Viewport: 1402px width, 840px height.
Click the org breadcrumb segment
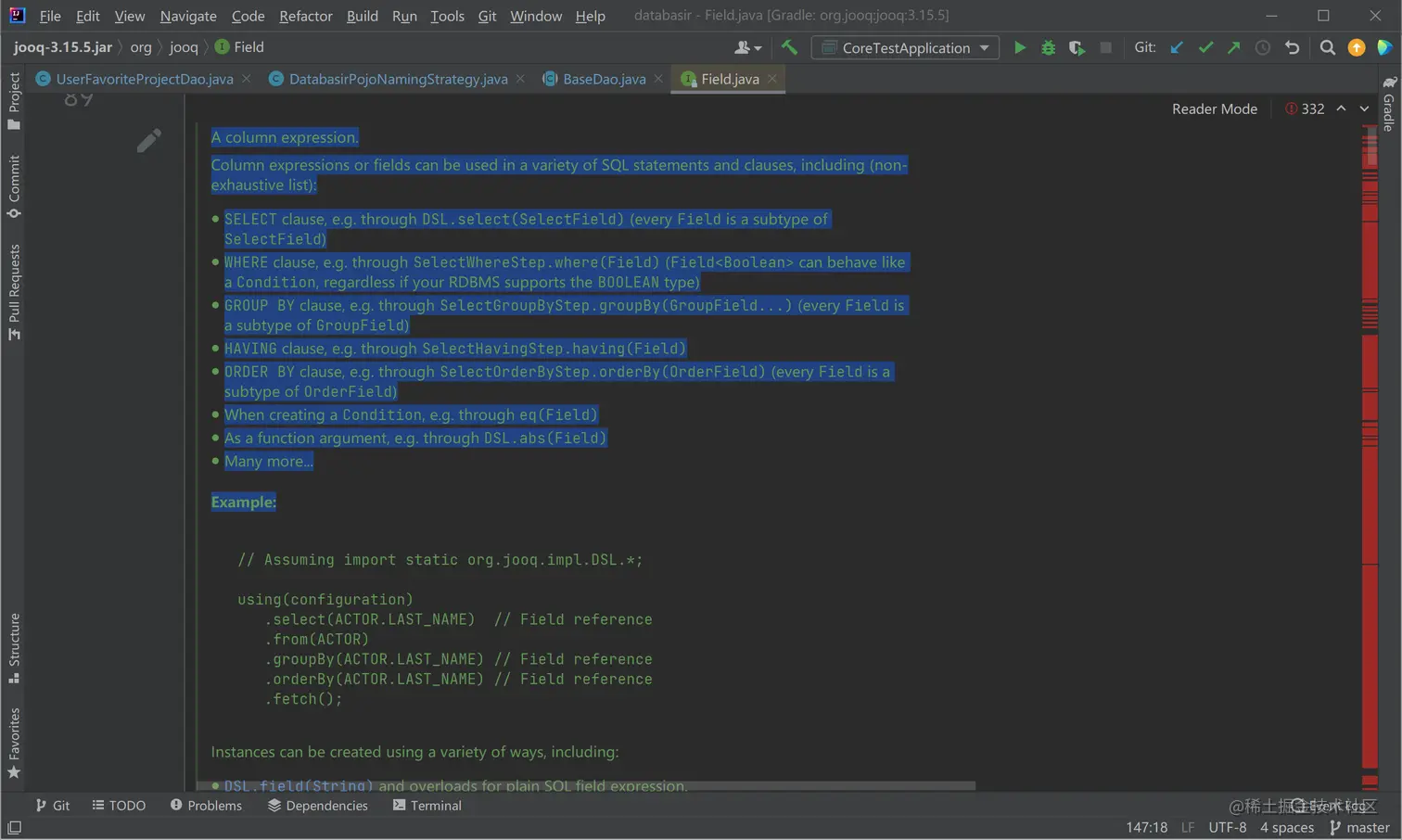tap(141, 47)
